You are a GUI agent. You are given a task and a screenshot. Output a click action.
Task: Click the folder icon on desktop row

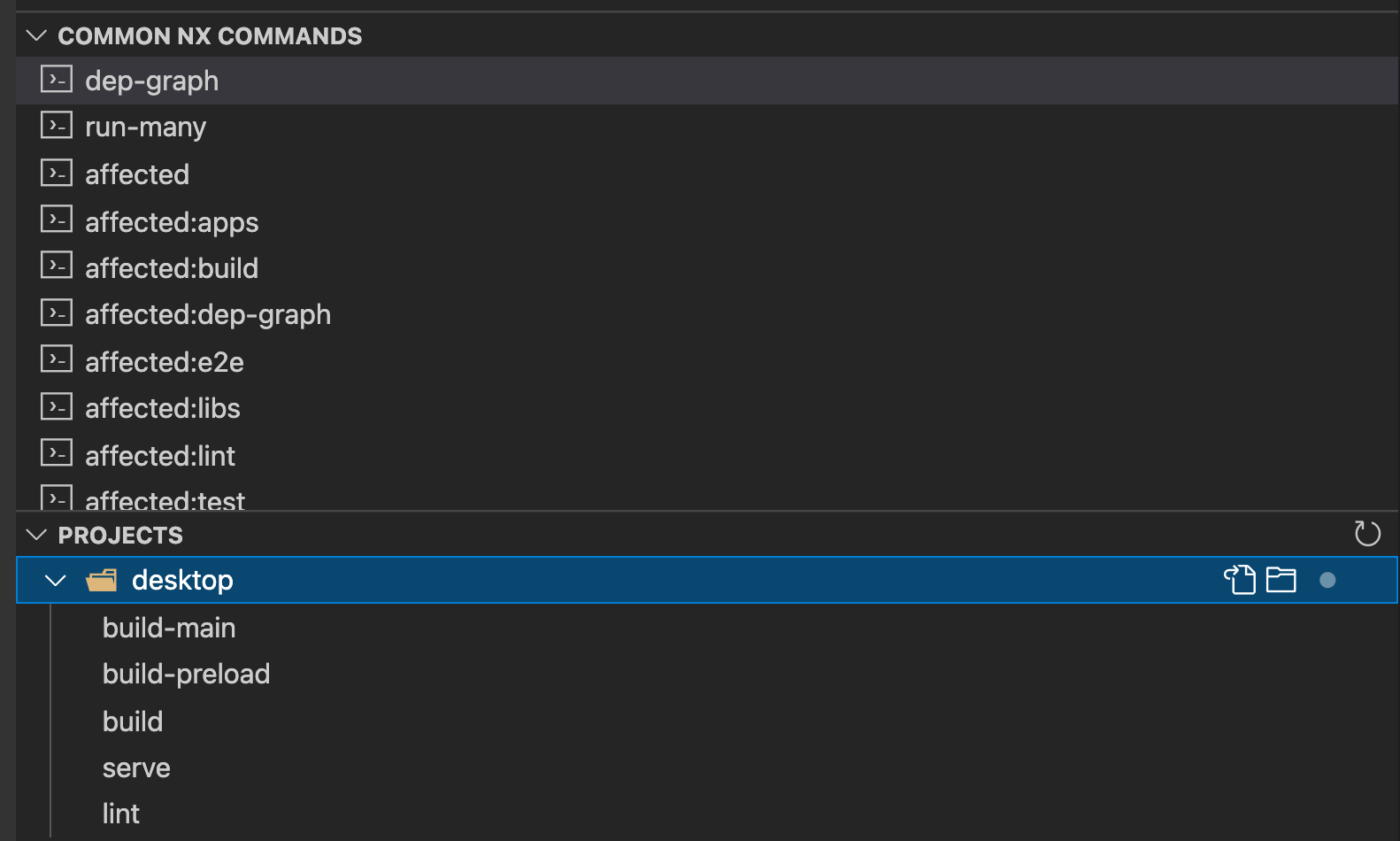(1281, 580)
